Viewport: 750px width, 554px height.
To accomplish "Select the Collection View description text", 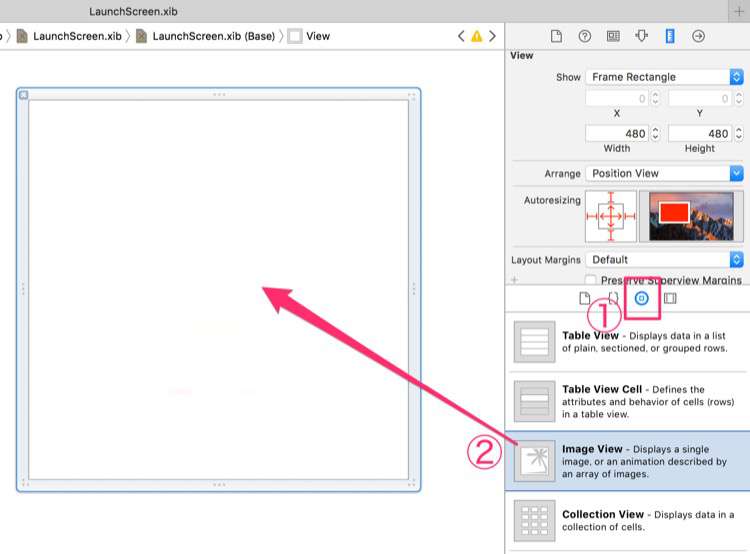I will pyautogui.click(x=648, y=521).
